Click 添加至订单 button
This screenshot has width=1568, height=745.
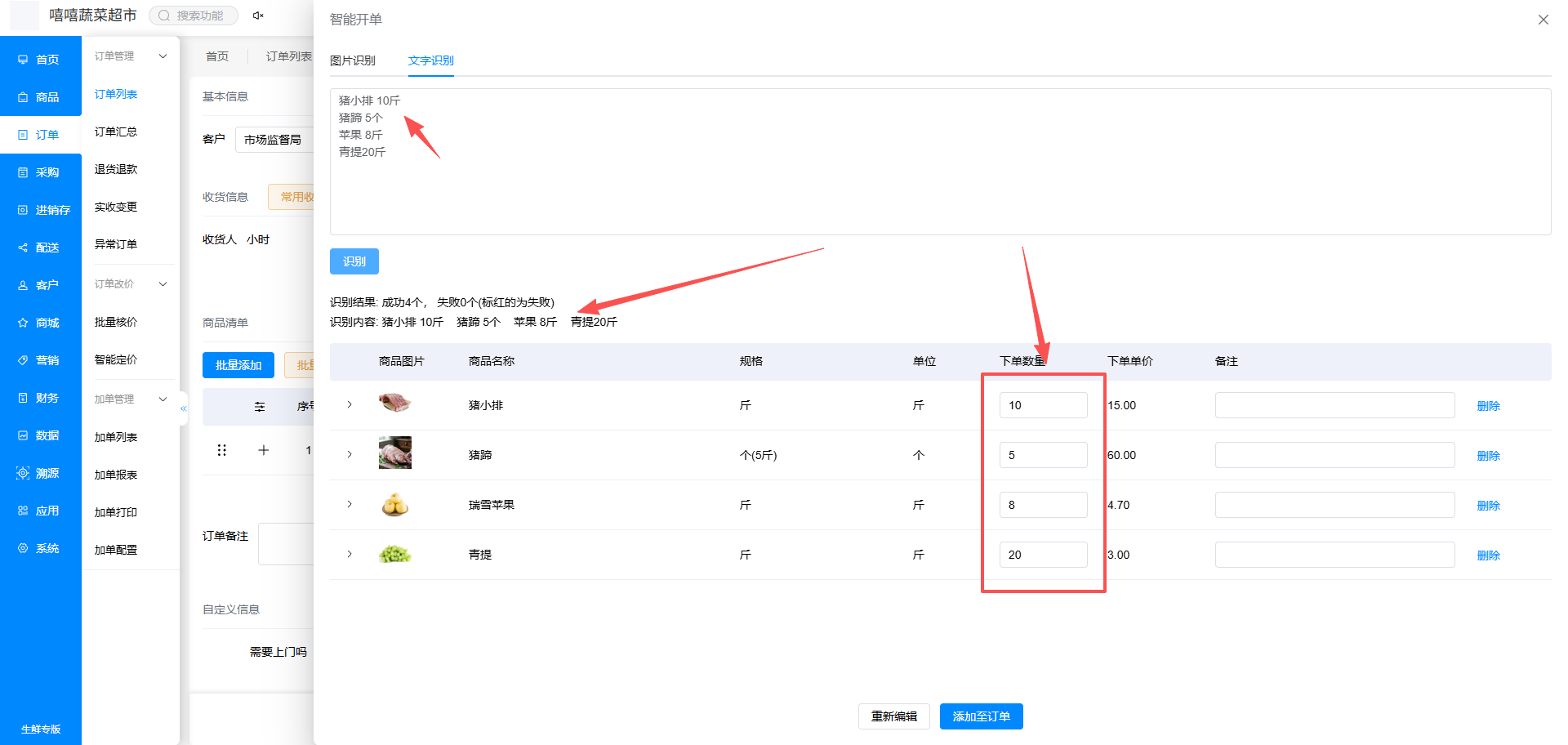tap(982, 716)
